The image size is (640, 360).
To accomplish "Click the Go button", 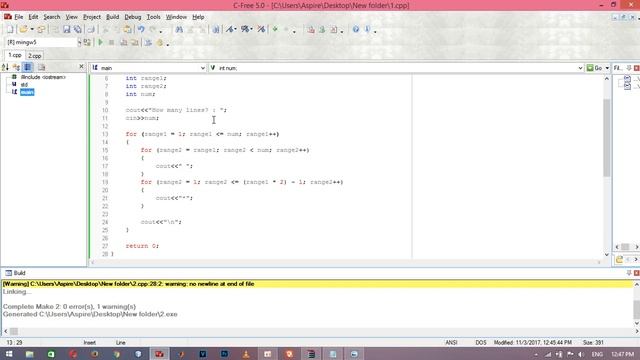I will point(595,68).
